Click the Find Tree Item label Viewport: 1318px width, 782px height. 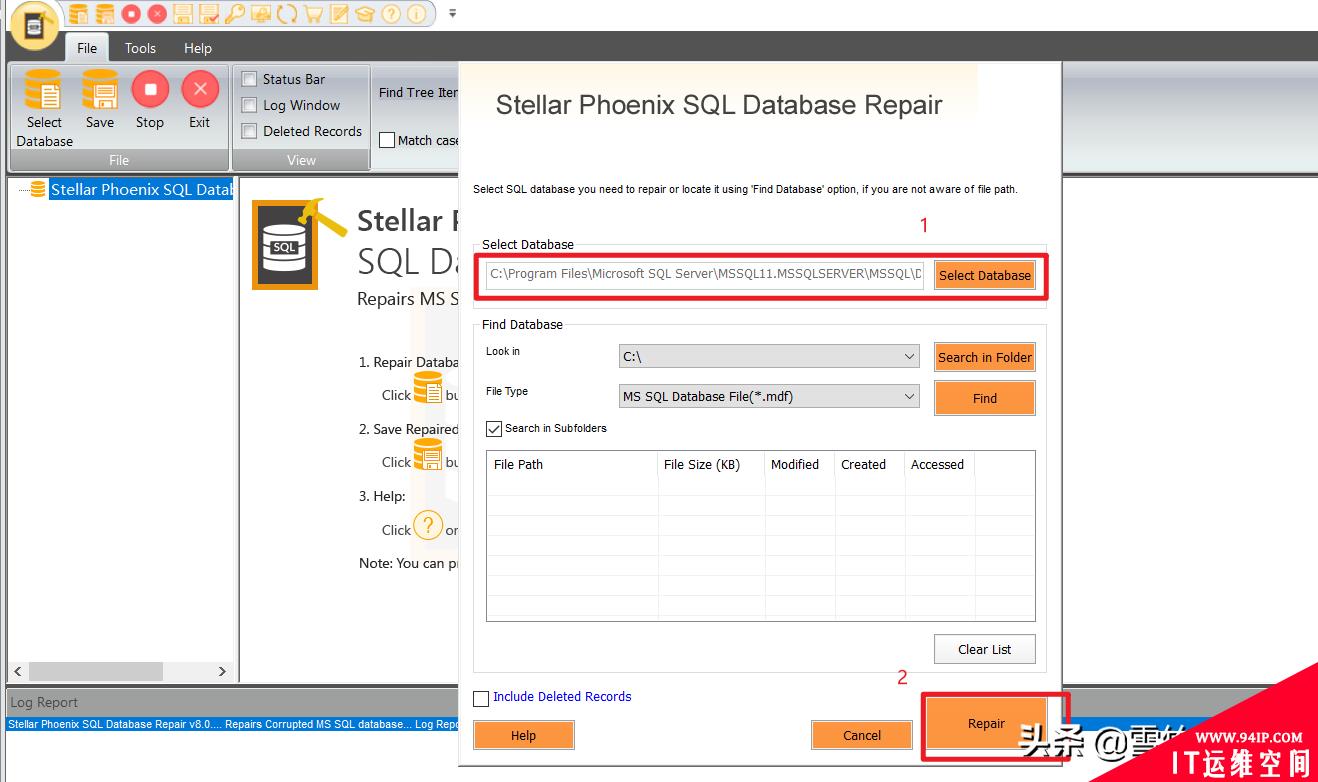click(x=418, y=92)
